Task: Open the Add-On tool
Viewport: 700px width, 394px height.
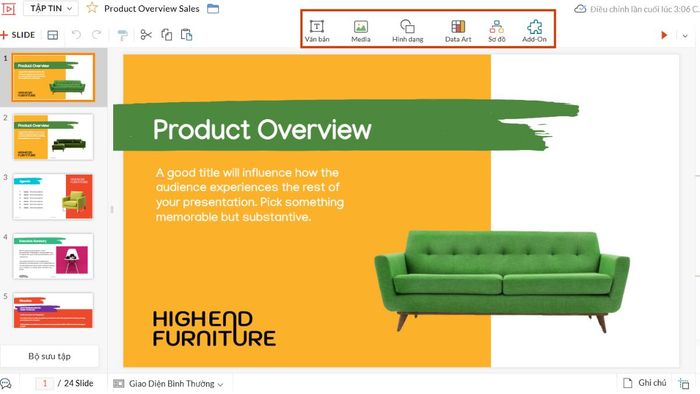Action: pyautogui.click(x=534, y=31)
